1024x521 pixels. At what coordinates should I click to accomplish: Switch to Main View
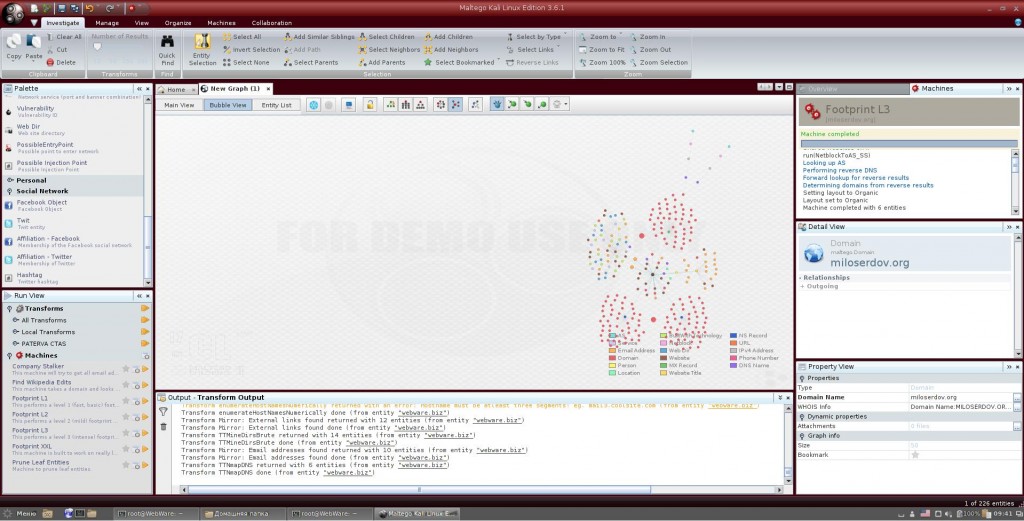tap(179, 105)
